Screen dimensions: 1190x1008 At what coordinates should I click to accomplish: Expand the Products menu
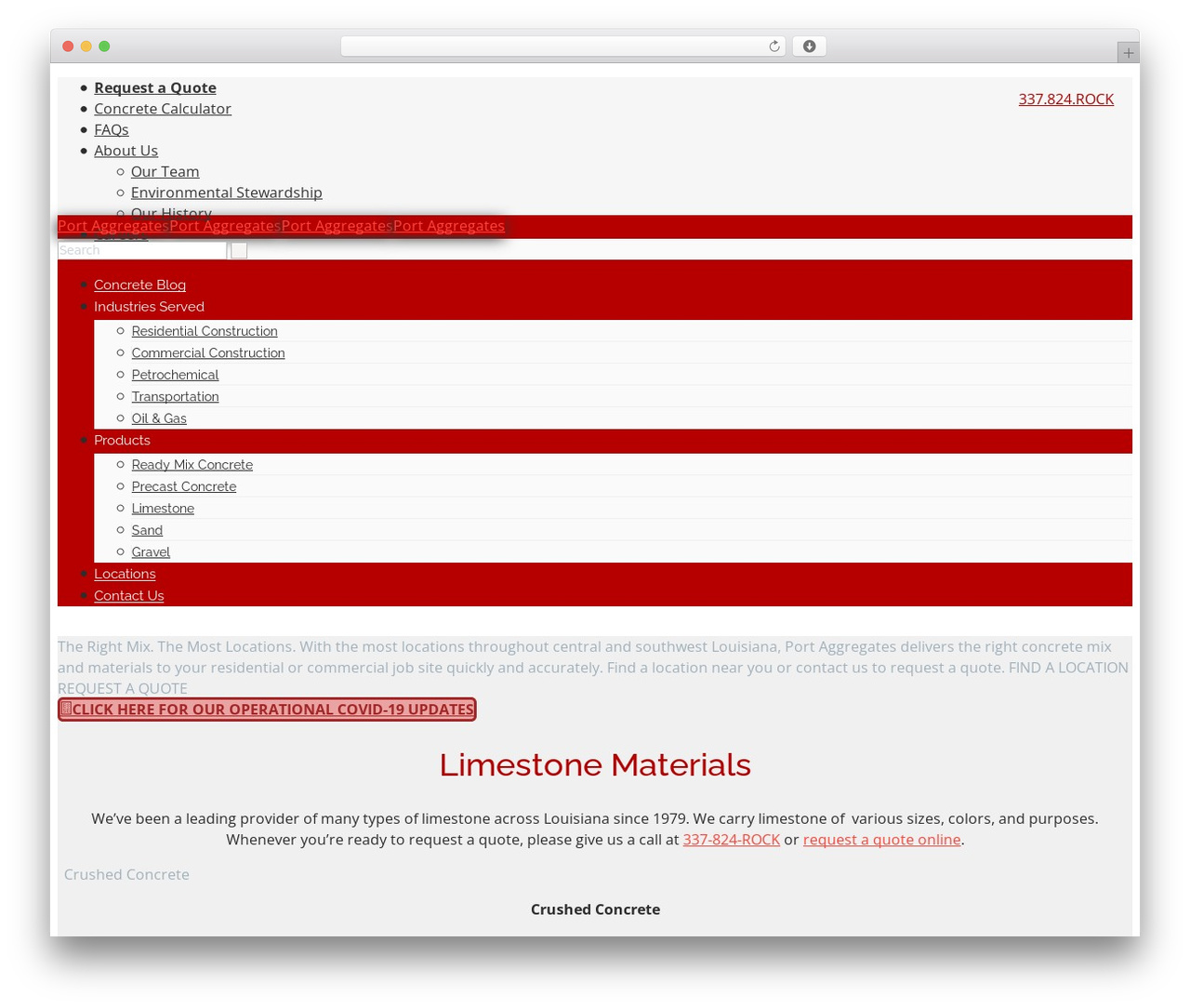pyautogui.click(x=122, y=441)
